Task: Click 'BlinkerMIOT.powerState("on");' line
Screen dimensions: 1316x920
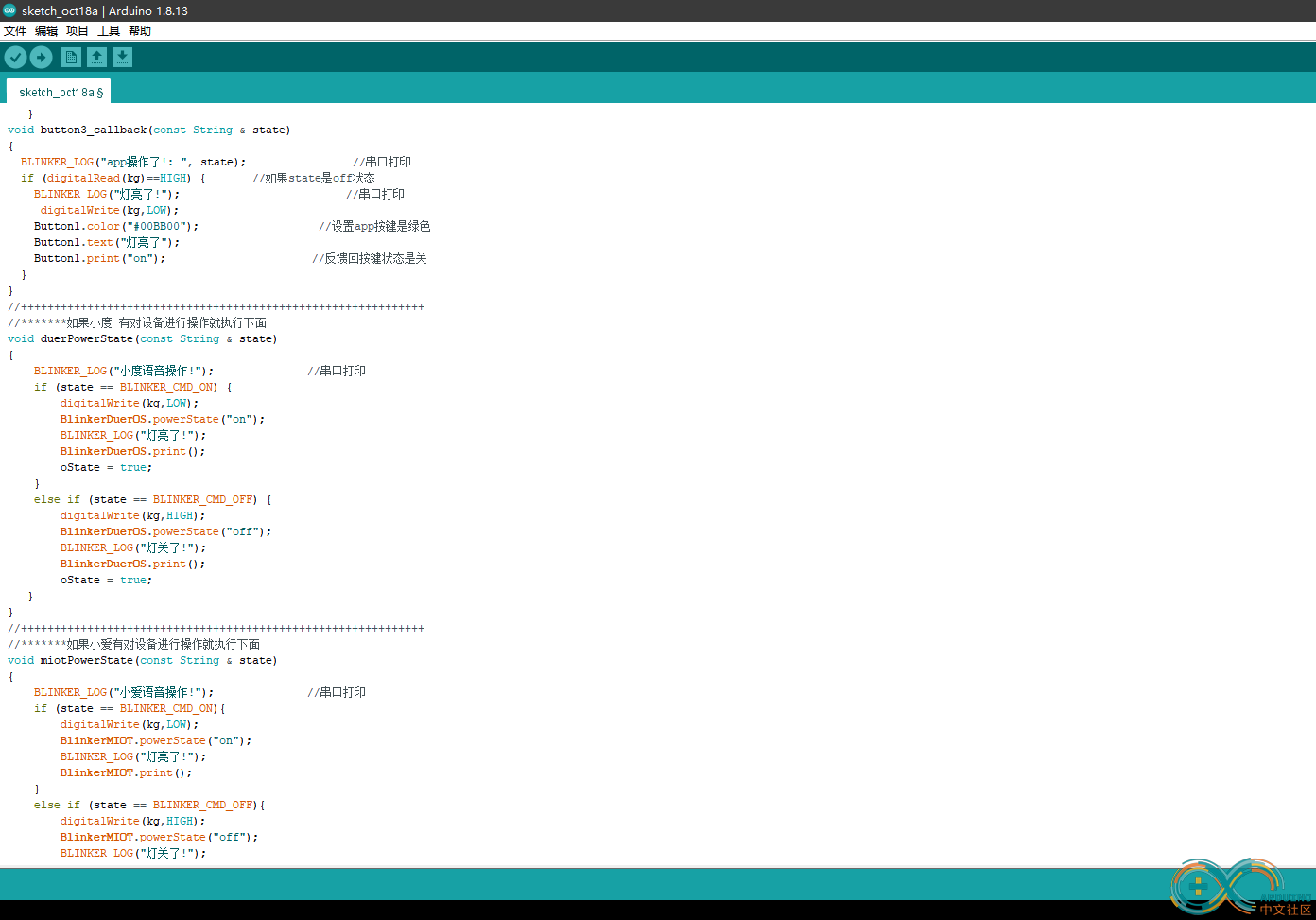Action: point(156,741)
